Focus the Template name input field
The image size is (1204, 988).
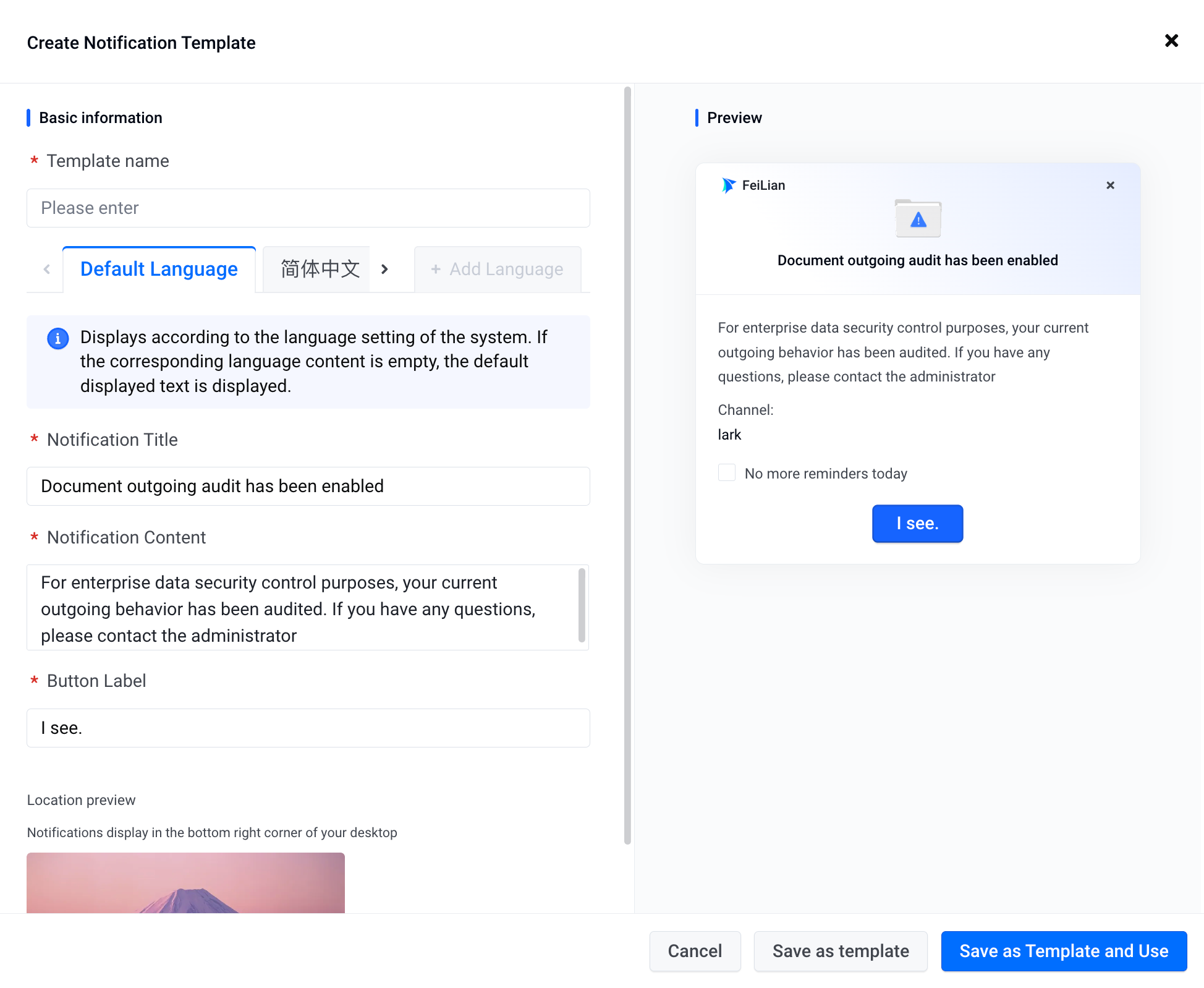point(308,208)
